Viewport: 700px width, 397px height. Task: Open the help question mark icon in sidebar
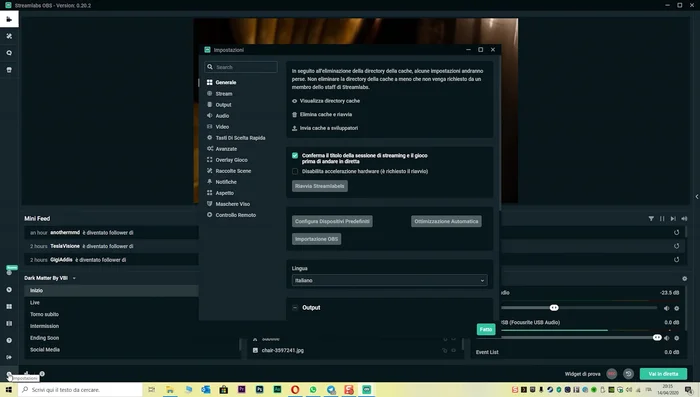9,341
